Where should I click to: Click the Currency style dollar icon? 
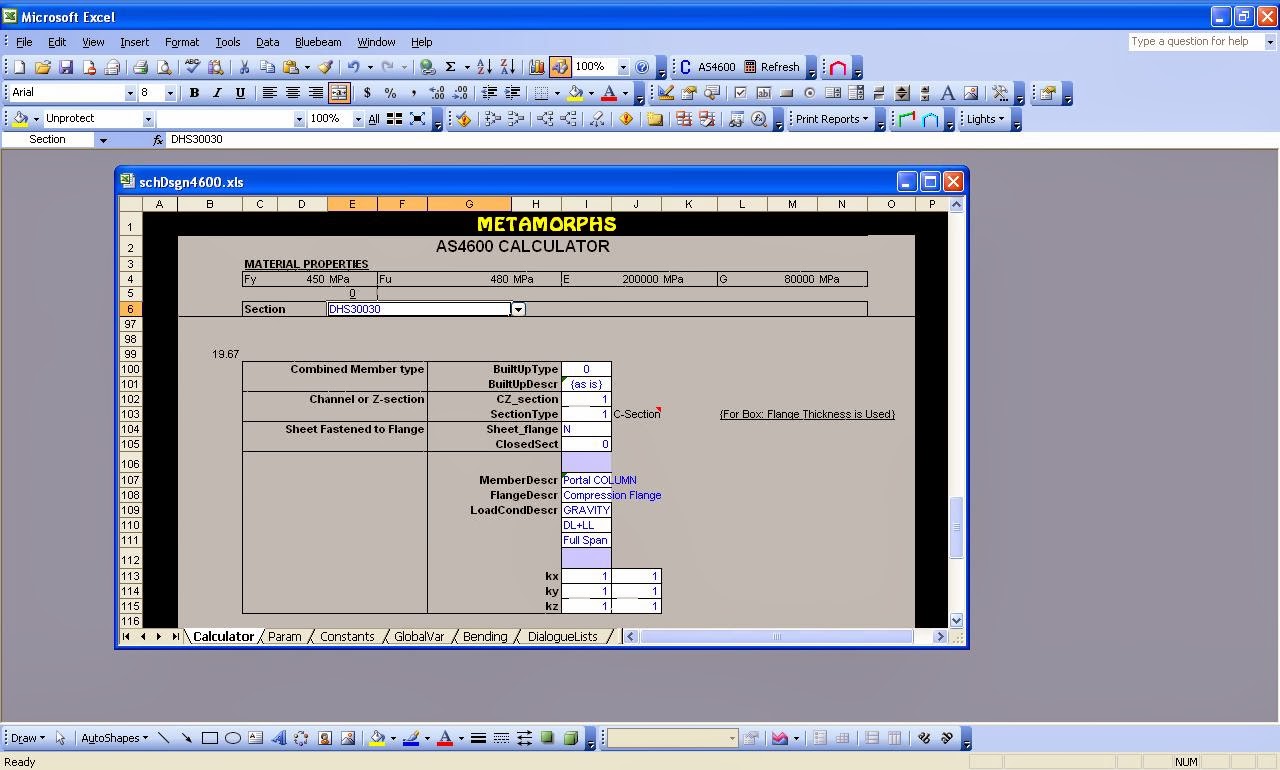(x=367, y=93)
